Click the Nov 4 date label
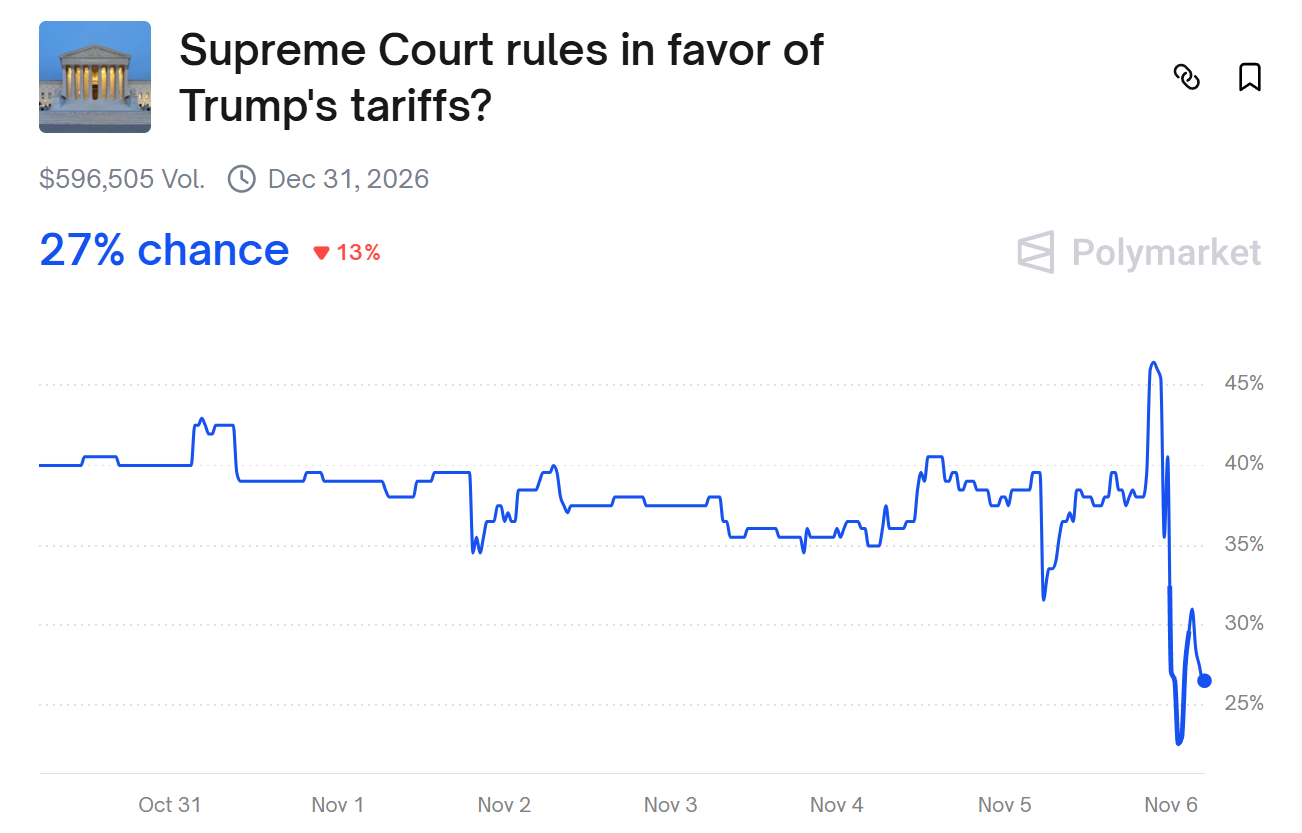Screen dimensions: 1302x833 point(837,805)
